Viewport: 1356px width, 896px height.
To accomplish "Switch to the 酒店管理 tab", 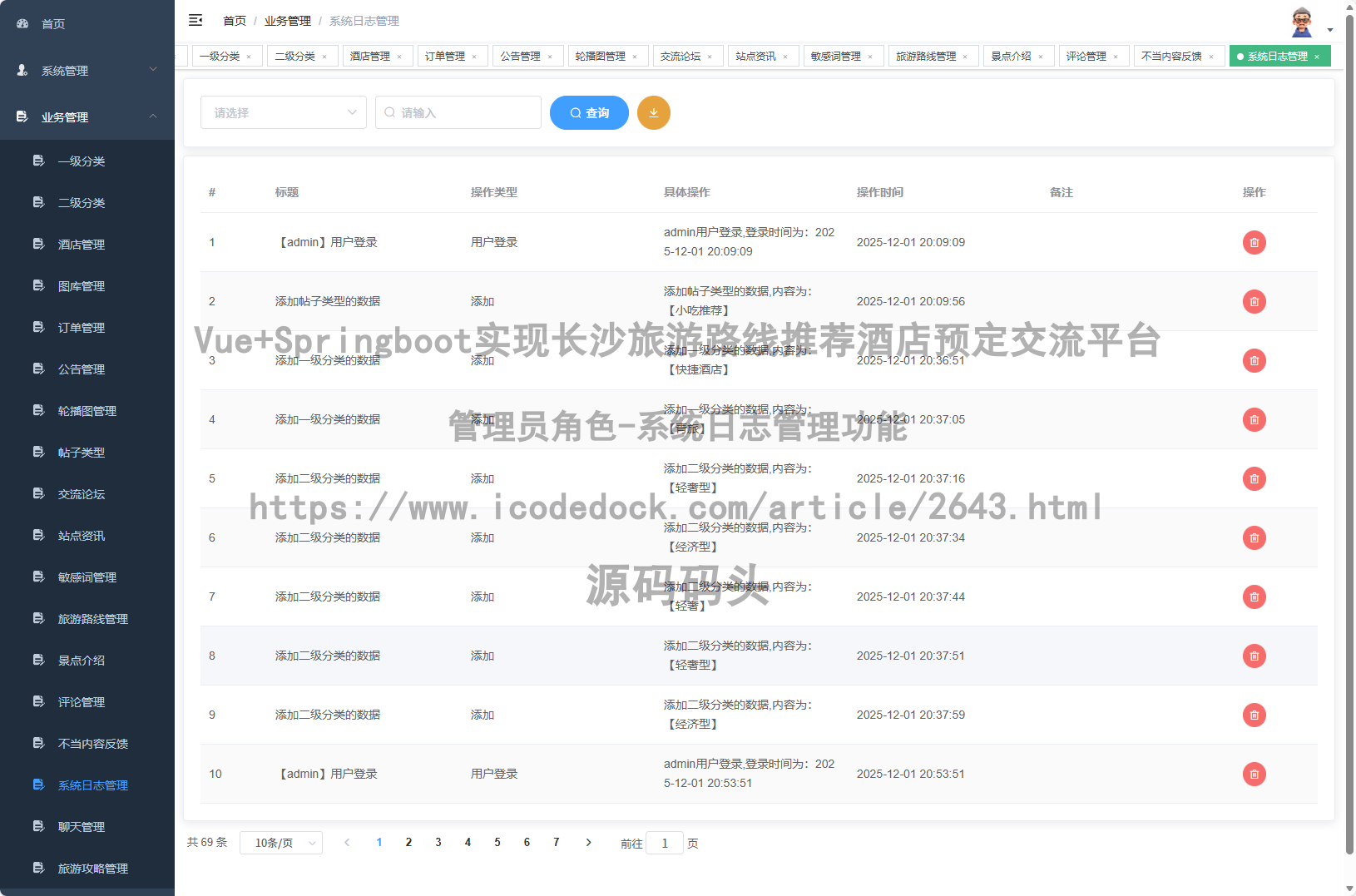I will pyautogui.click(x=371, y=56).
